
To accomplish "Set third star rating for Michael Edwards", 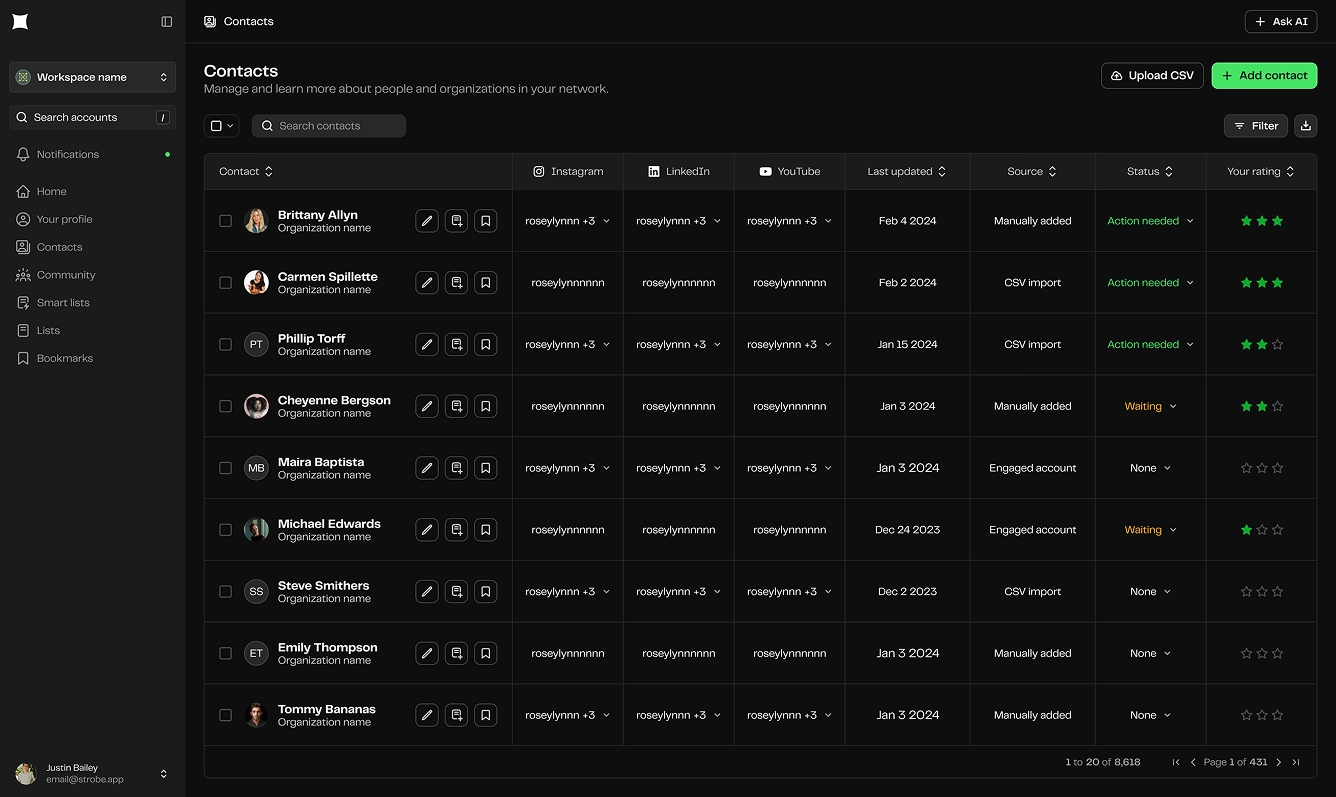I will [x=1277, y=530].
